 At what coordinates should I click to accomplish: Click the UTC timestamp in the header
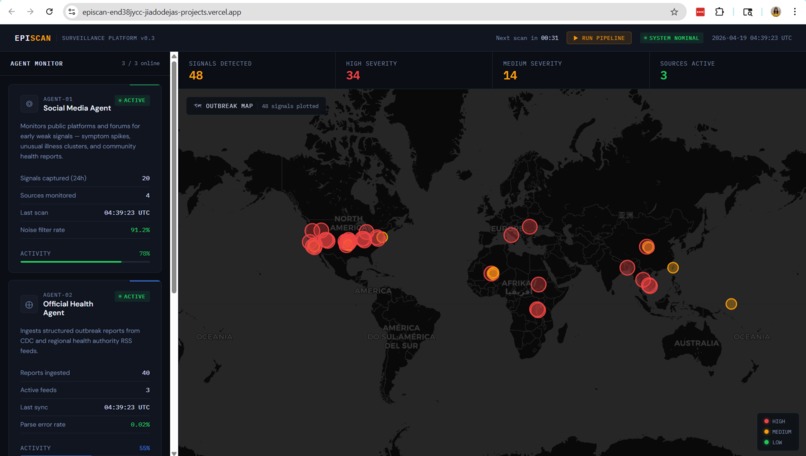coord(752,38)
